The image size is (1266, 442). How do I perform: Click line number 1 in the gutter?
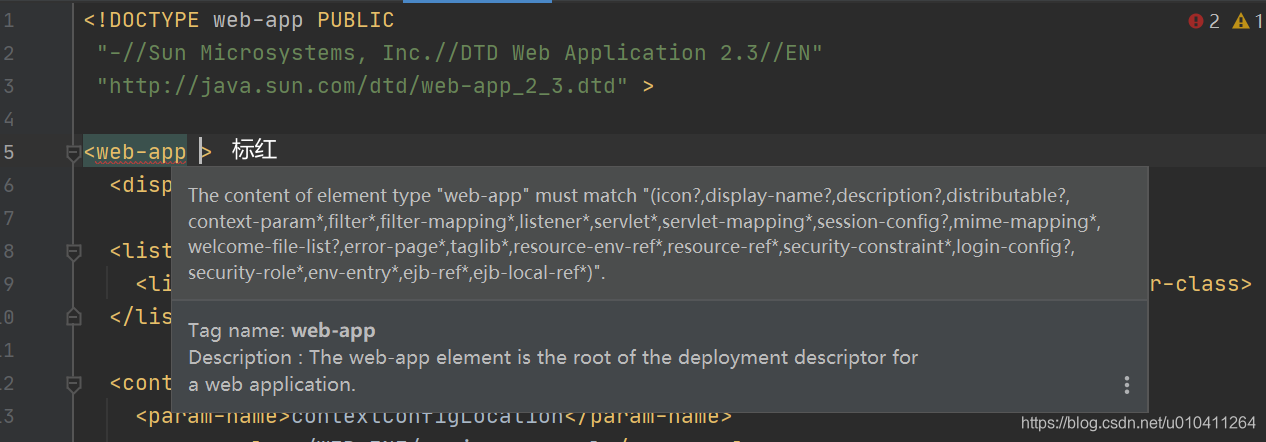click(x=9, y=21)
